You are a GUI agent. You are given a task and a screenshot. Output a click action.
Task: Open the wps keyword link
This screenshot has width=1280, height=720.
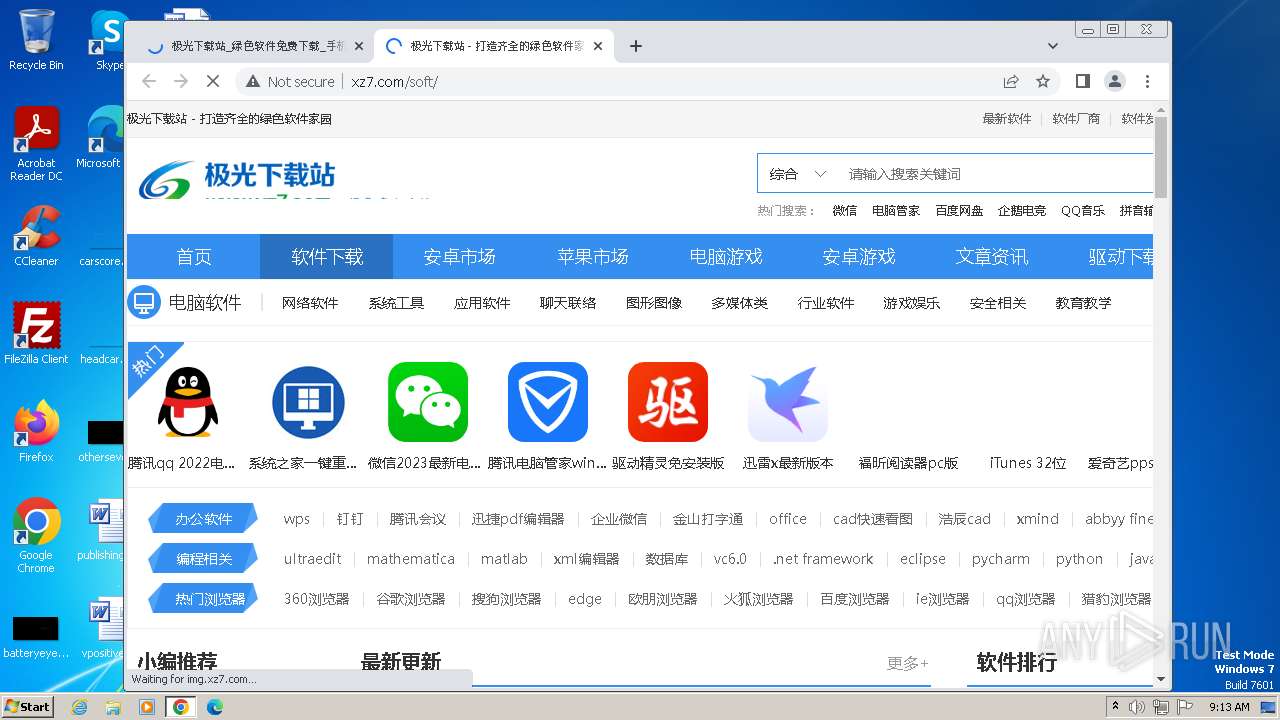297,519
